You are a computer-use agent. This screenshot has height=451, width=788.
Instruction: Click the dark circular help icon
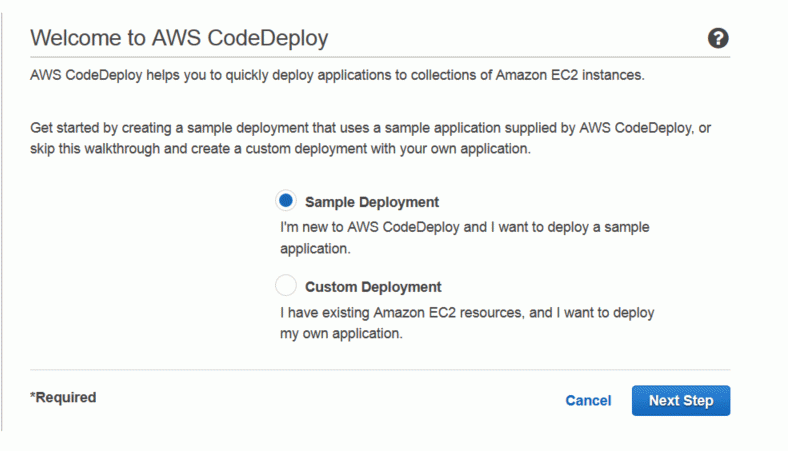718,38
